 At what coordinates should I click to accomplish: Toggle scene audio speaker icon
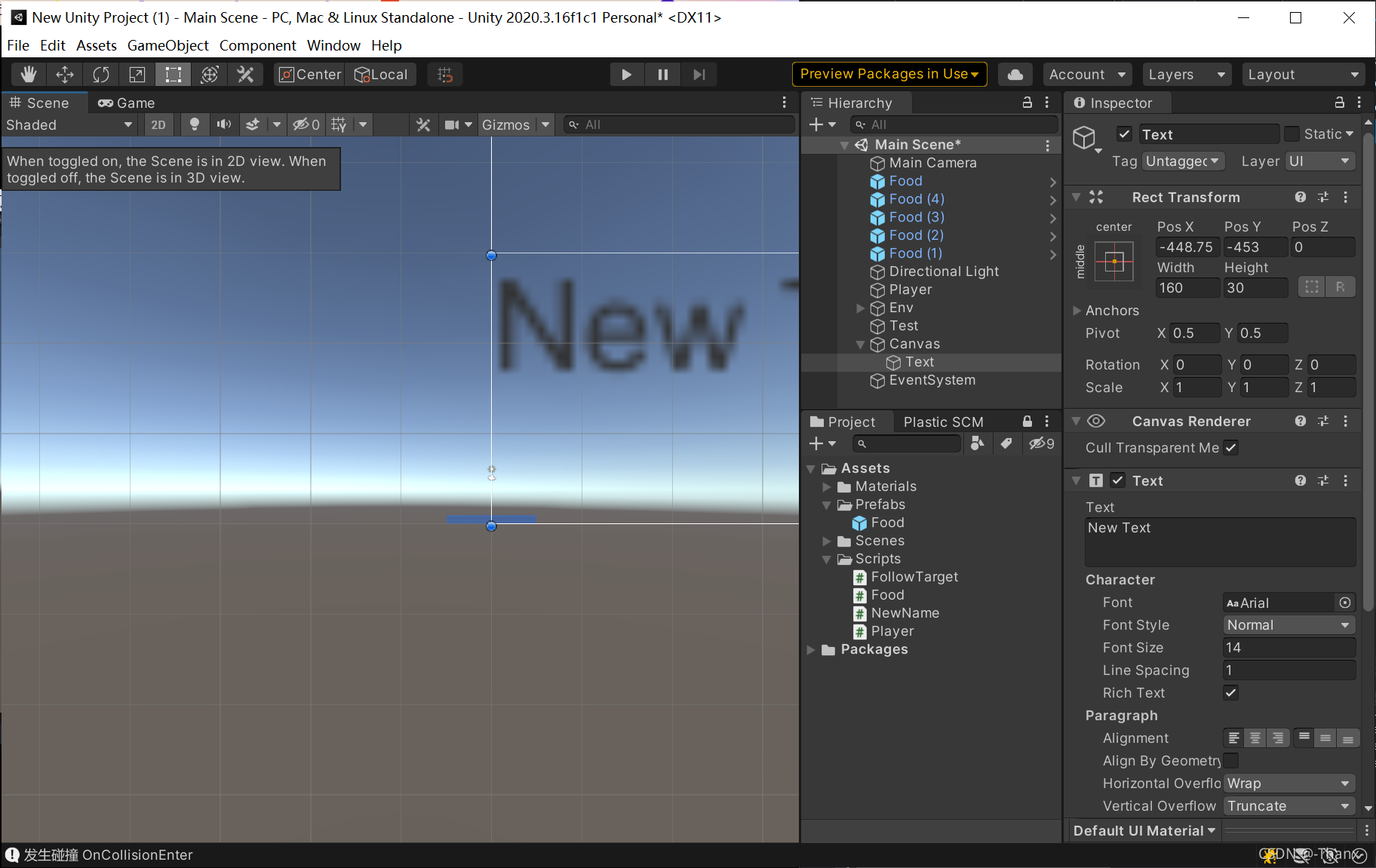[x=224, y=125]
